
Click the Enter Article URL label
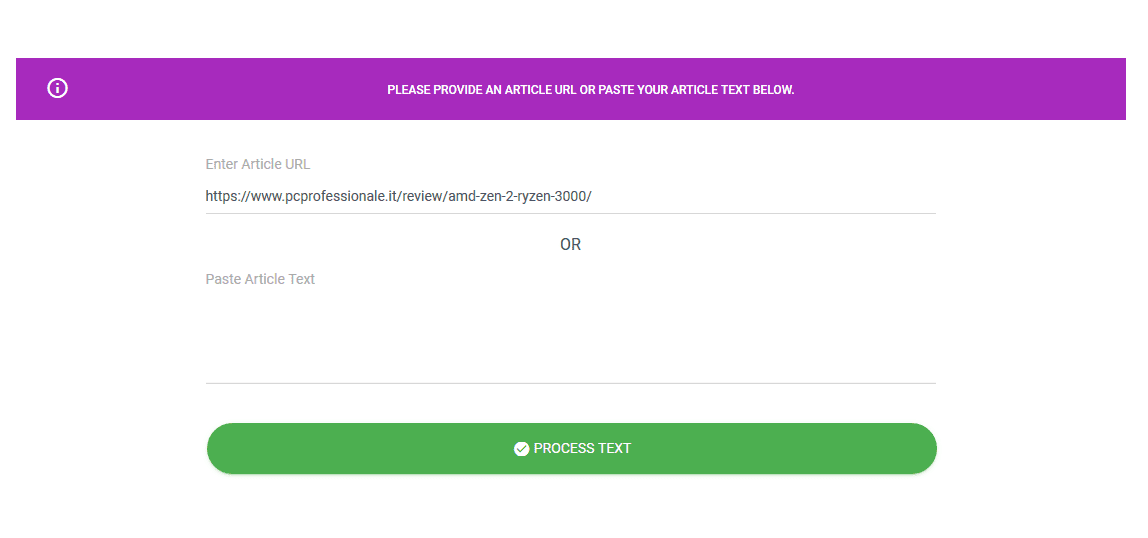coord(258,164)
